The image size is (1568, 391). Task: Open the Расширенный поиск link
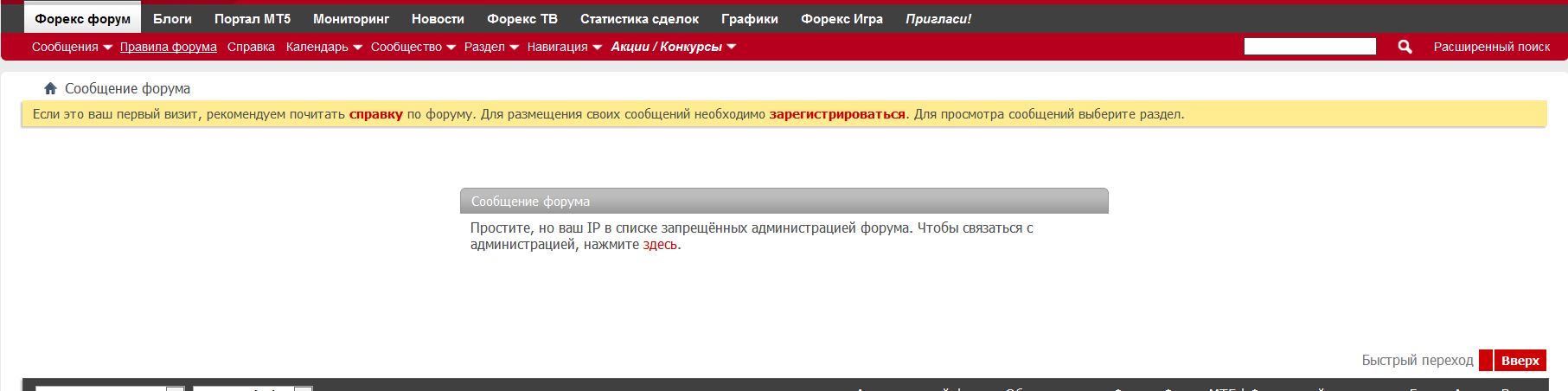[x=1492, y=47]
